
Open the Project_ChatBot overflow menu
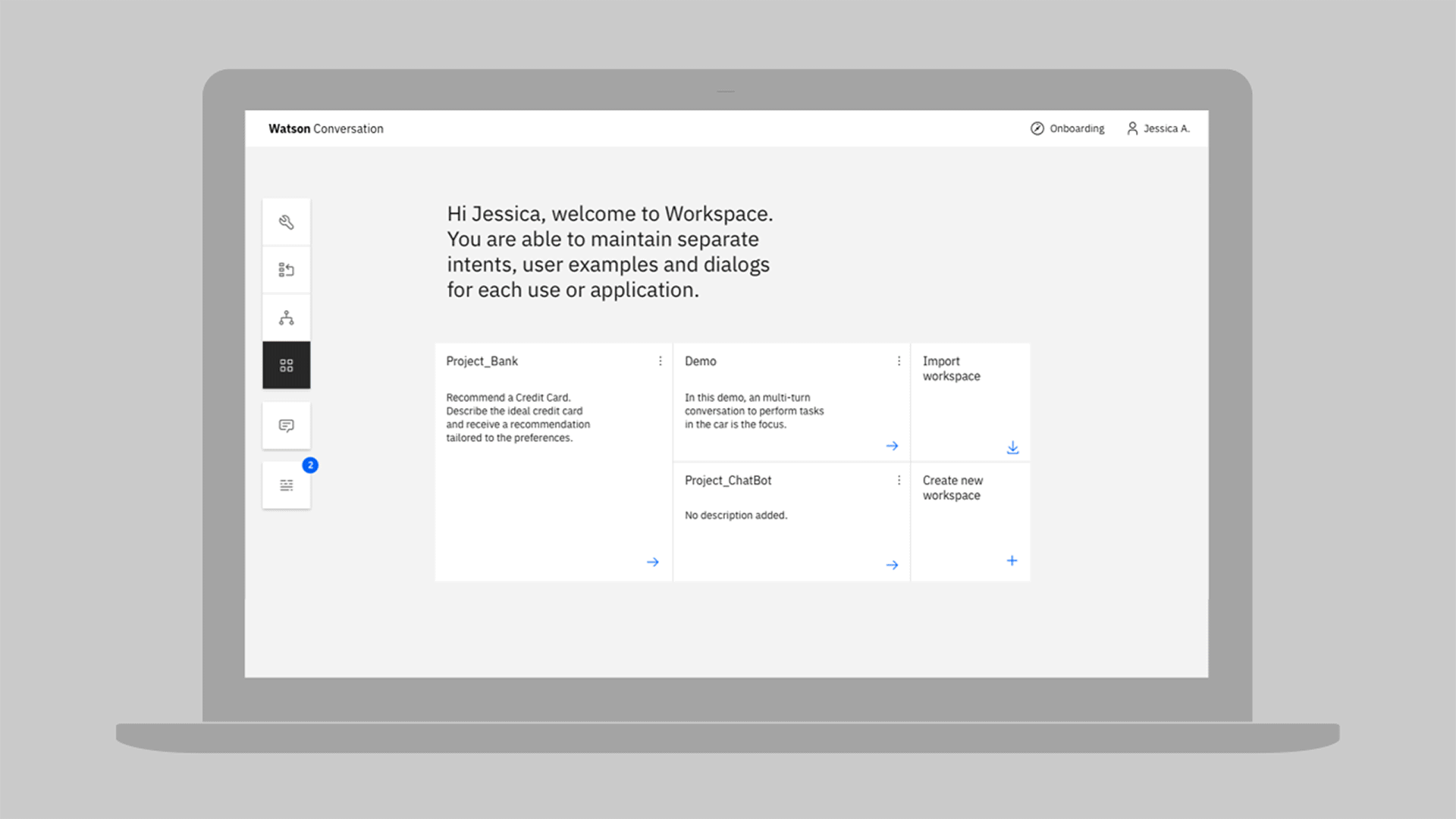pyautogui.click(x=899, y=480)
